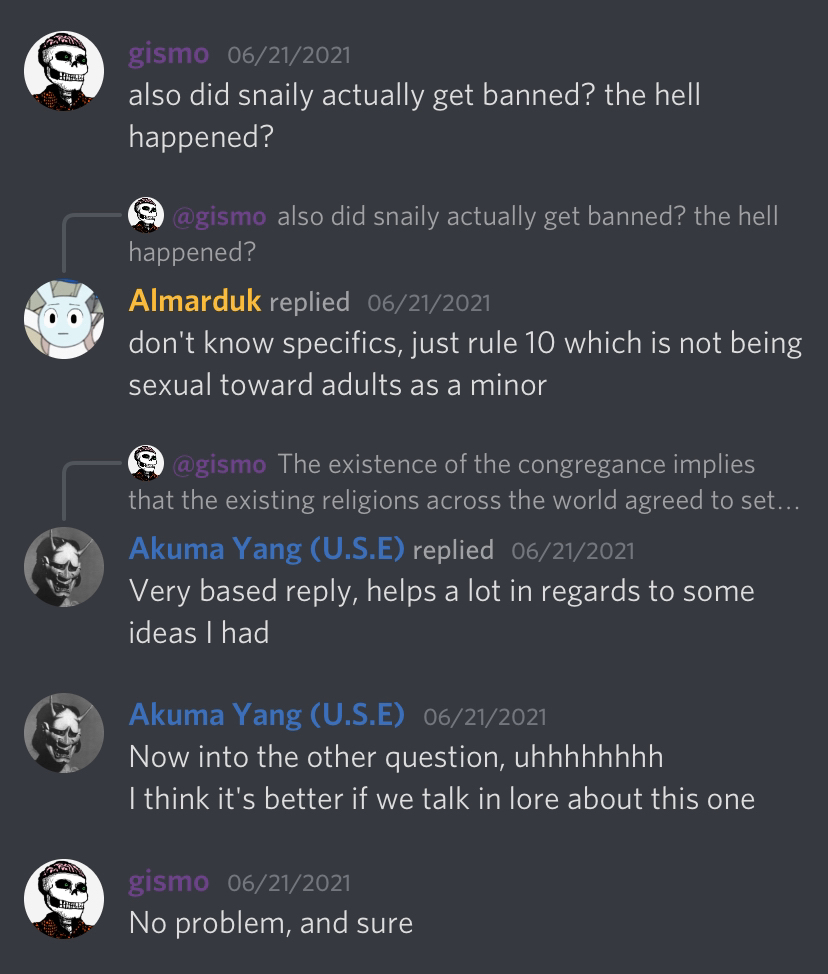Select @gismo mention above Almarduk's reply
The height and width of the screenshot is (974, 828).
(219, 216)
